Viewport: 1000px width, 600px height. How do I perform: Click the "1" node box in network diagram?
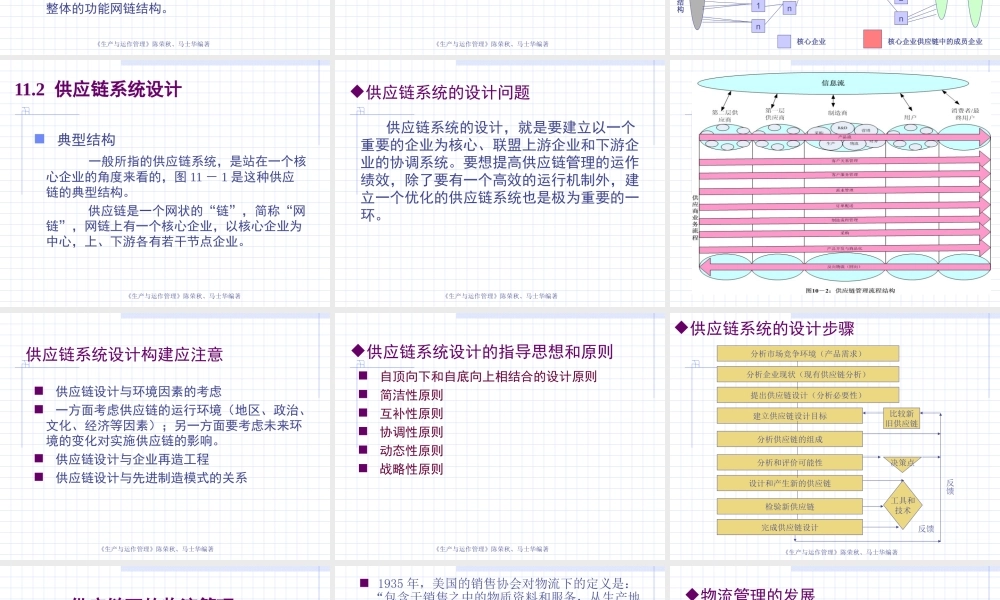pyautogui.click(x=758, y=6)
